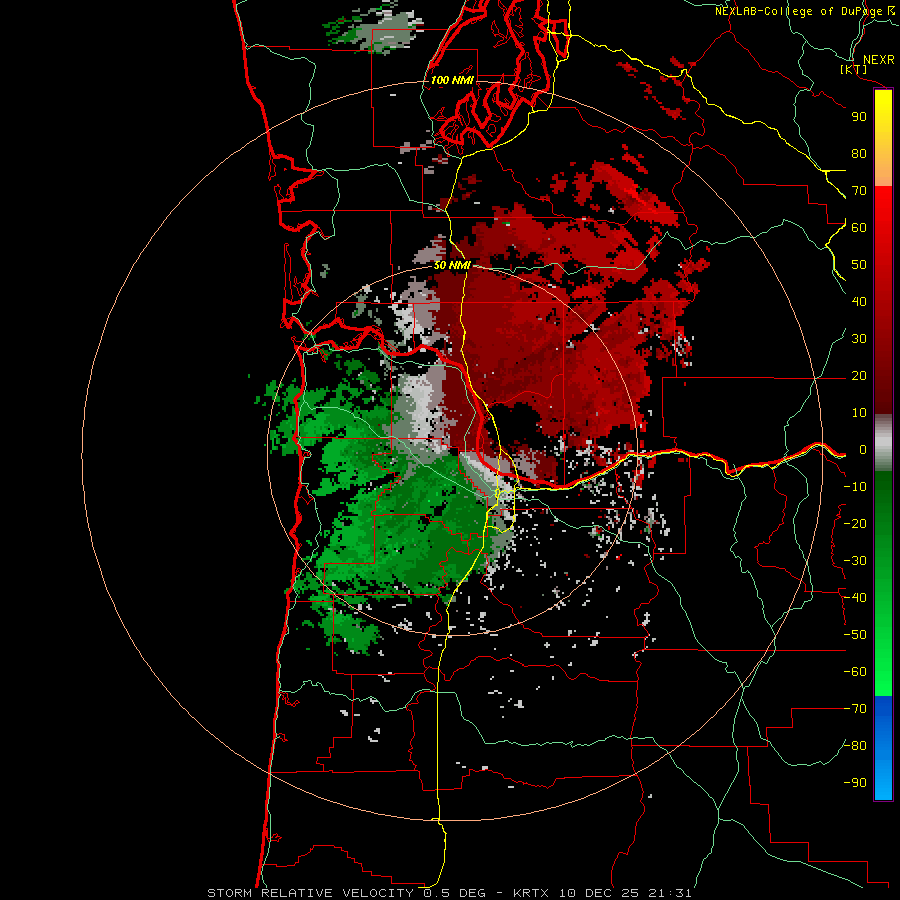Select the '-20' velocity label
The height and width of the screenshot is (900, 900).
[x=855, y=523]
